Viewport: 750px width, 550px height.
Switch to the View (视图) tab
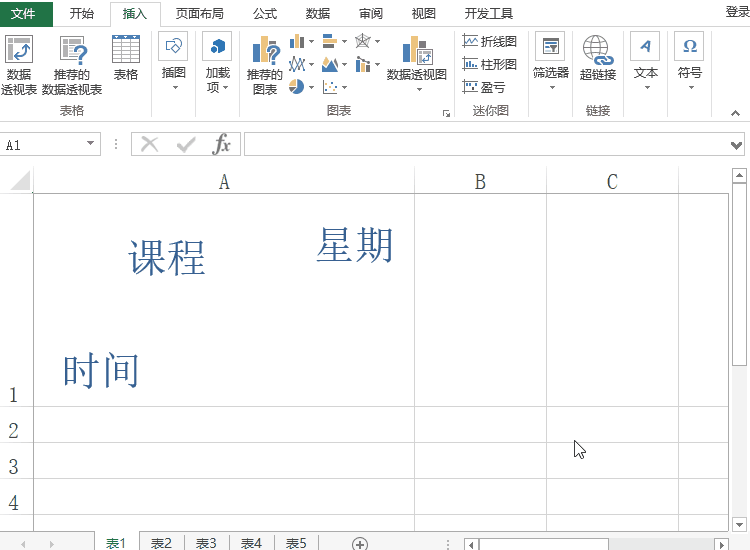(x=423, y=13)
